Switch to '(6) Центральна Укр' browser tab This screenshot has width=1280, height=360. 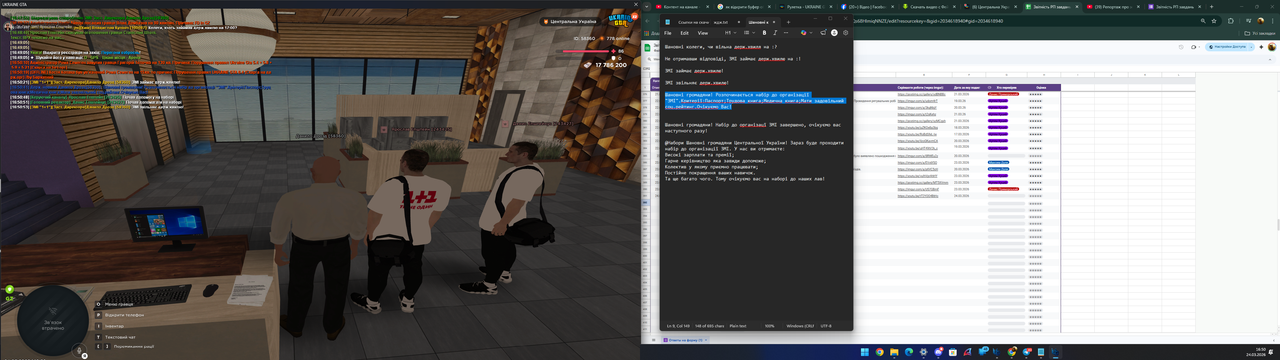(x=990, y=6)
